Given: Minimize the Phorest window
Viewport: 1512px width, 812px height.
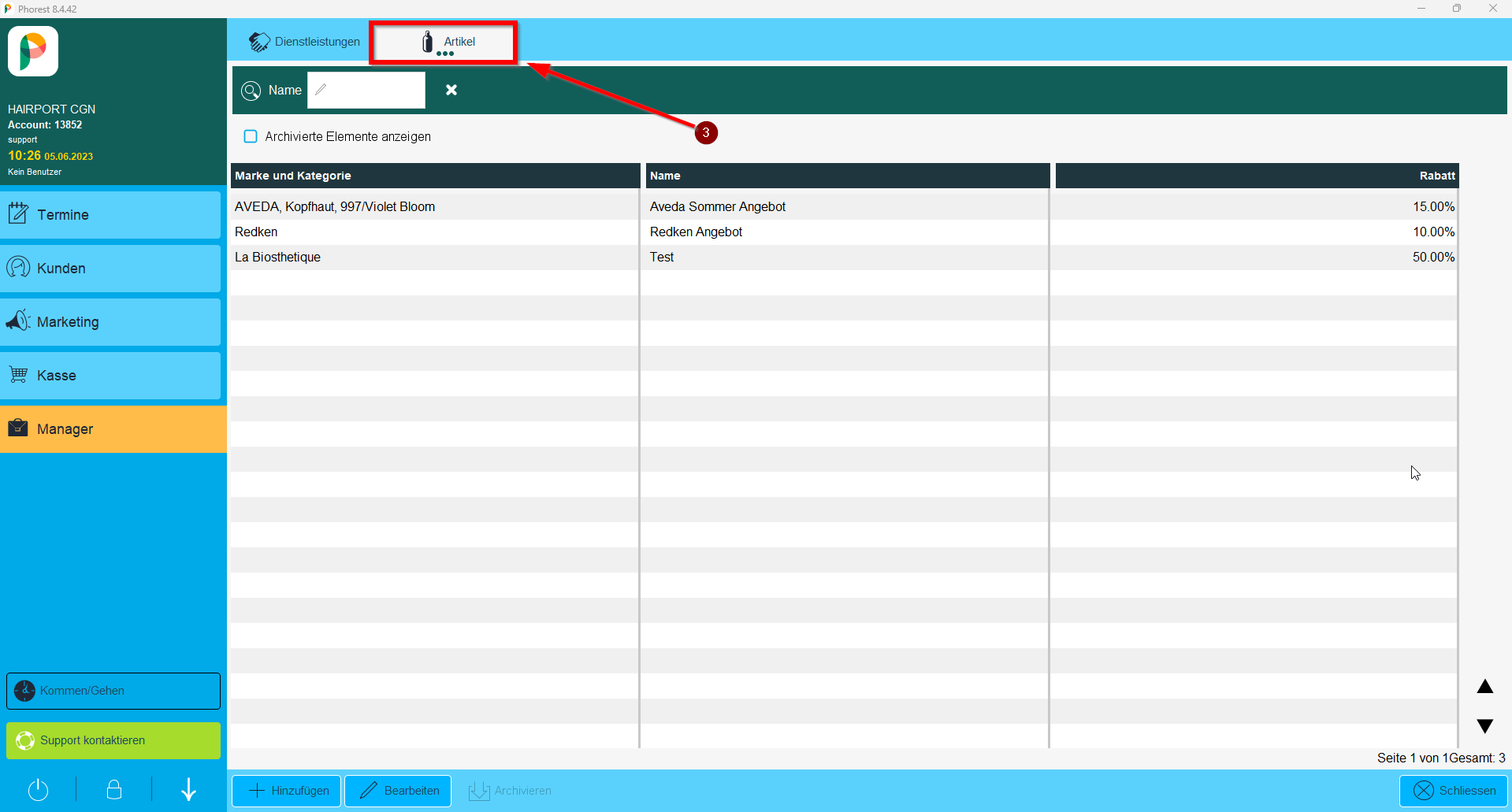Looking at the screenshot, I should [x=1421, y=9].
